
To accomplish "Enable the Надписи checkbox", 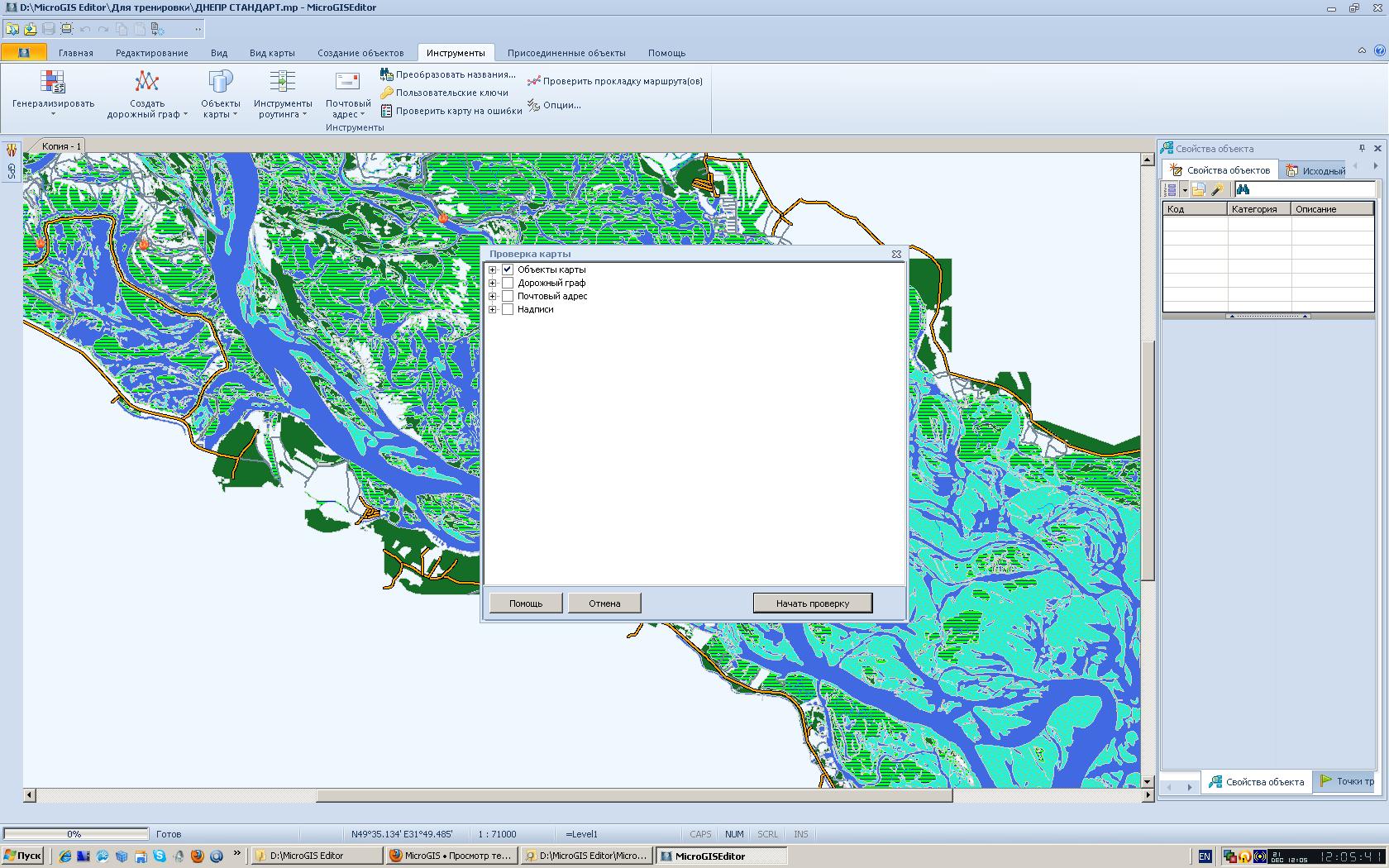I will click(x=508, y=309).
